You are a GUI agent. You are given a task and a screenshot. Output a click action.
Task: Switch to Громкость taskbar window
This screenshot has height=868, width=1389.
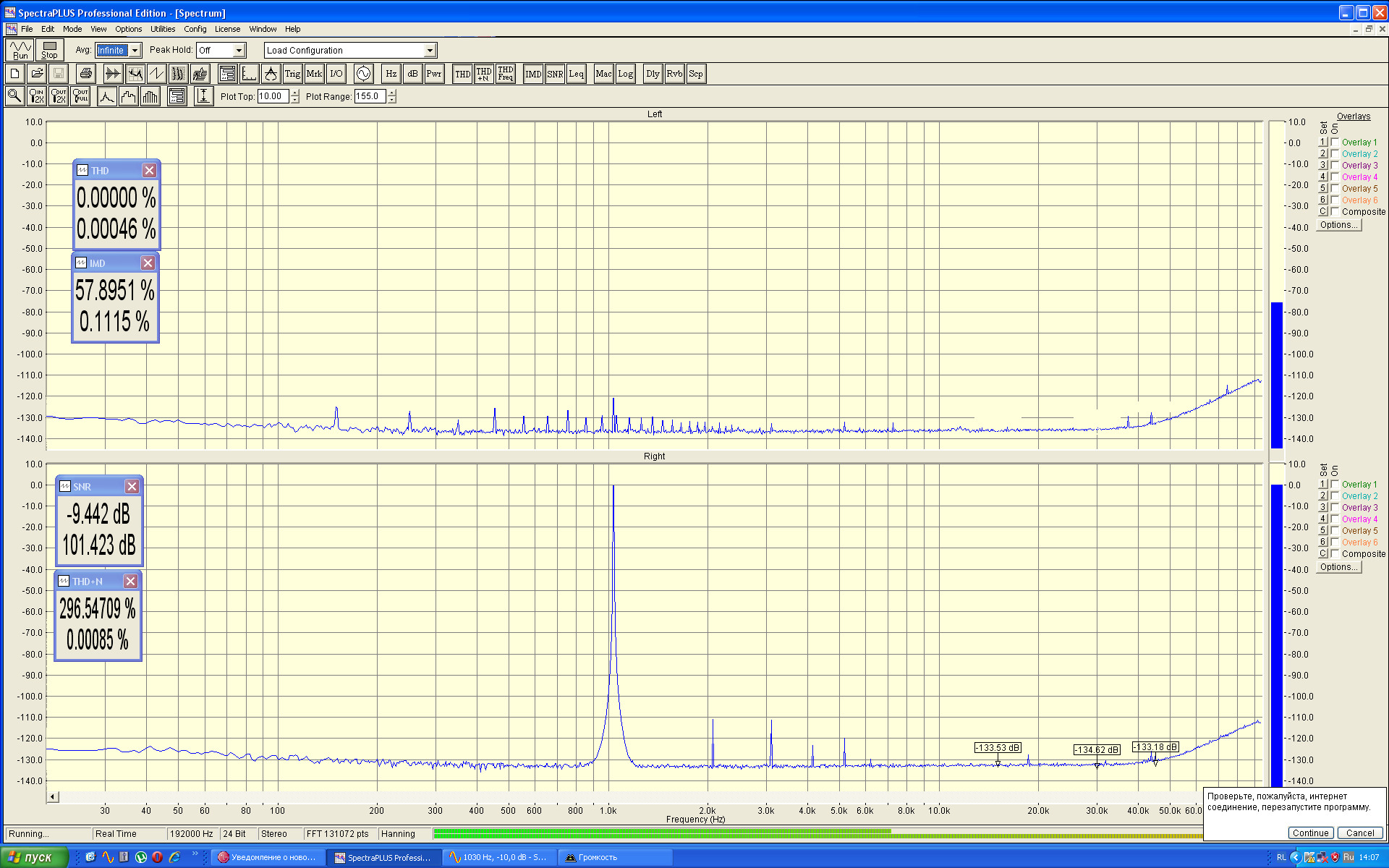pos(615,857)
